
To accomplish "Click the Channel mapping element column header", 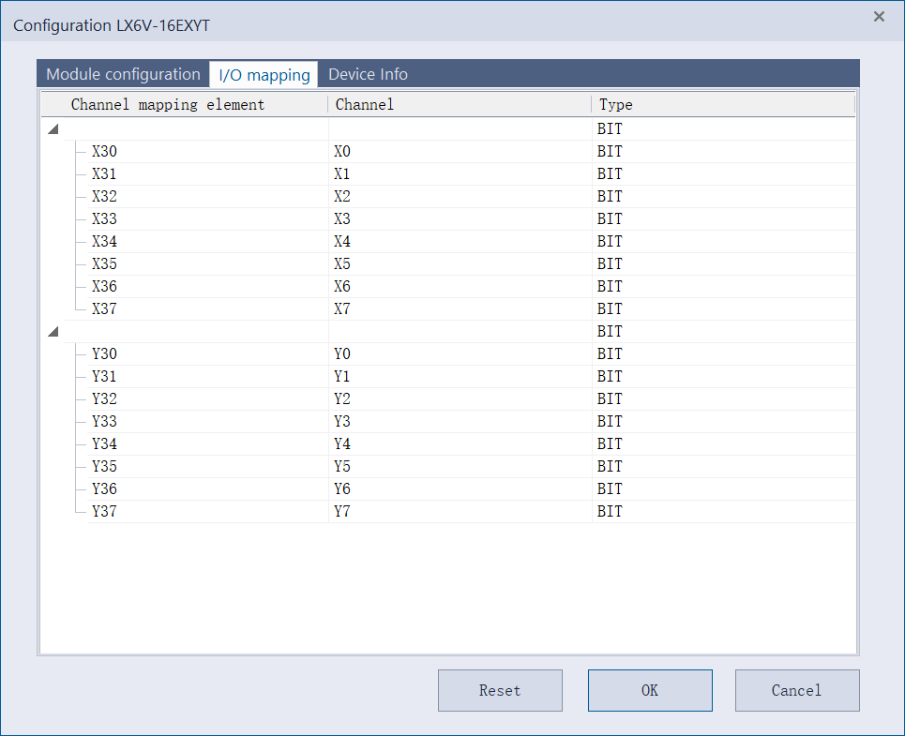I will pyautogui.click(x=168, y=104).
